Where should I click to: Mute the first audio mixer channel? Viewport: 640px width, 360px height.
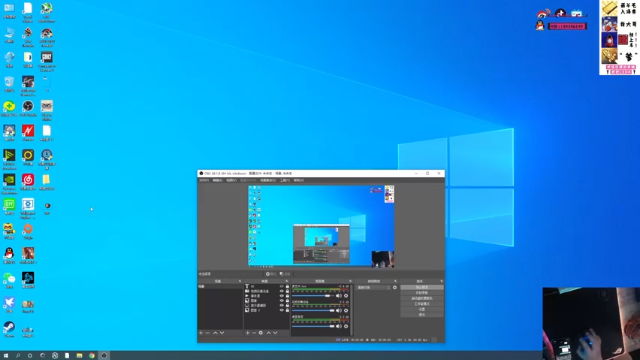(x=338, y=296)
